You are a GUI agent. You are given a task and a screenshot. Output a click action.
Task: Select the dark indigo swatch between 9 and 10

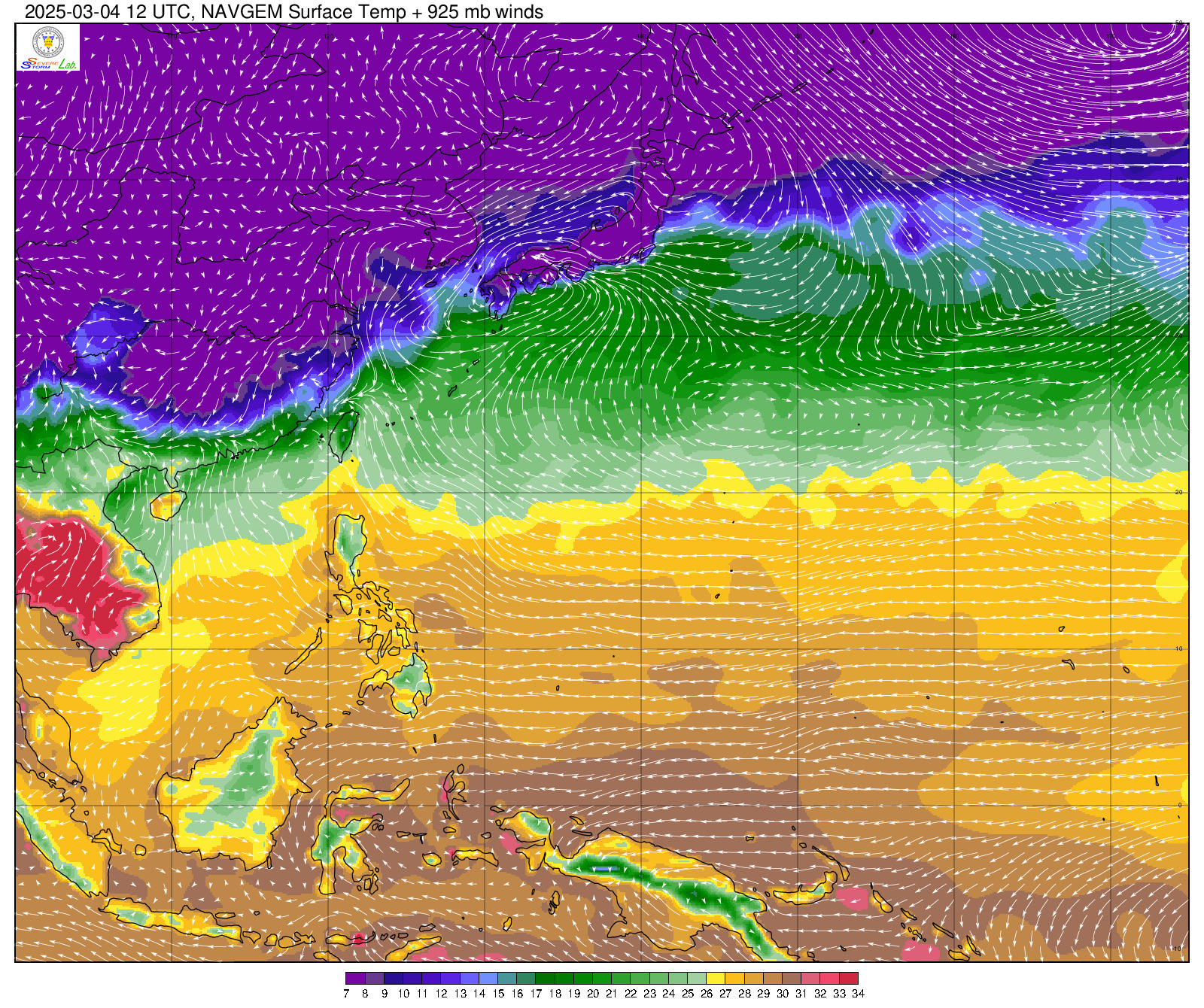pyautogui.click(x=393, y=978)
